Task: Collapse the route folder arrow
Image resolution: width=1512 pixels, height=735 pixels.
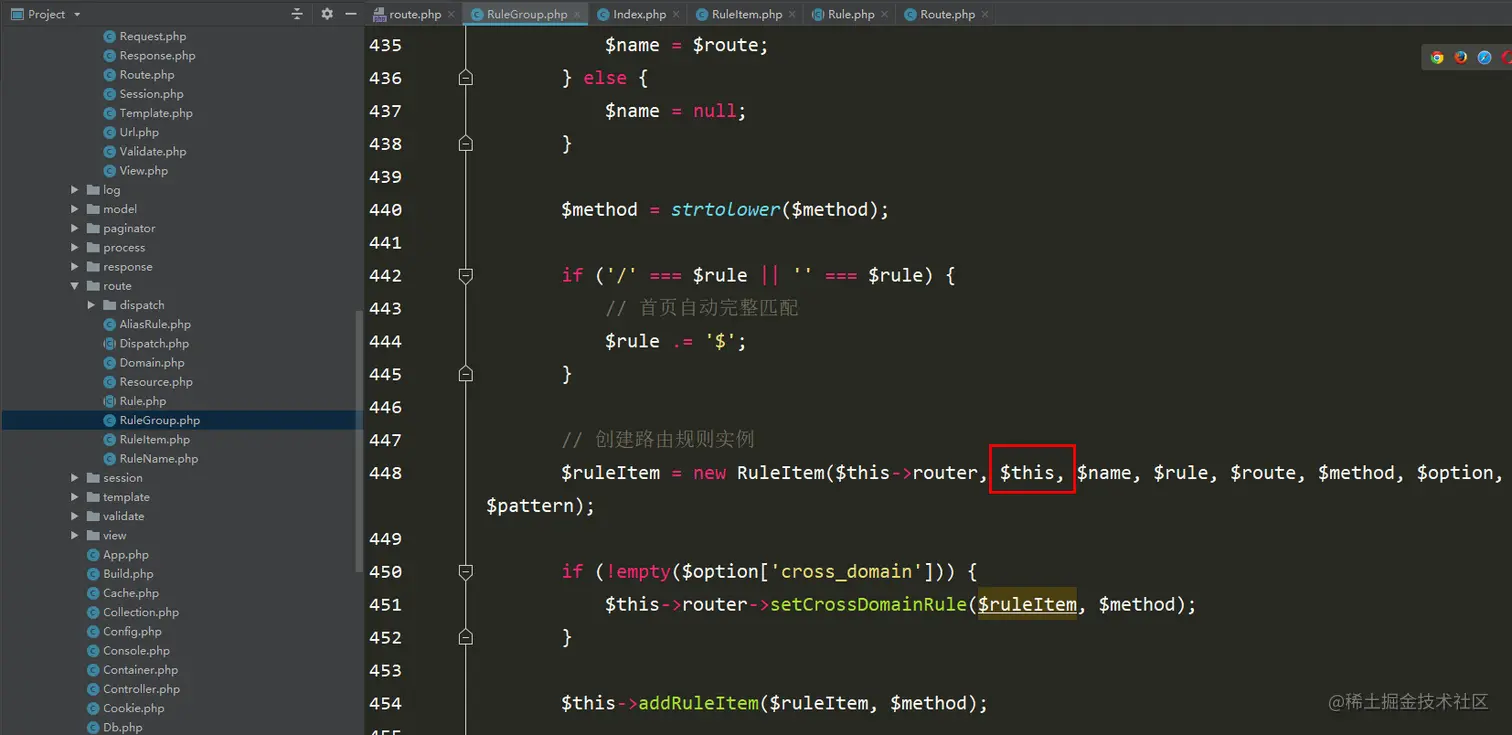Action: pos(75,286)
